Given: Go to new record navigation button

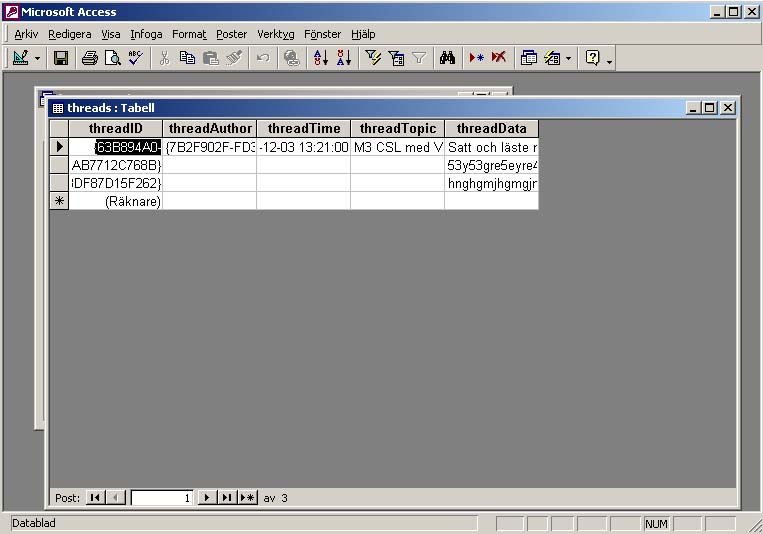Looking at the screenshot, I should (248, 497).
